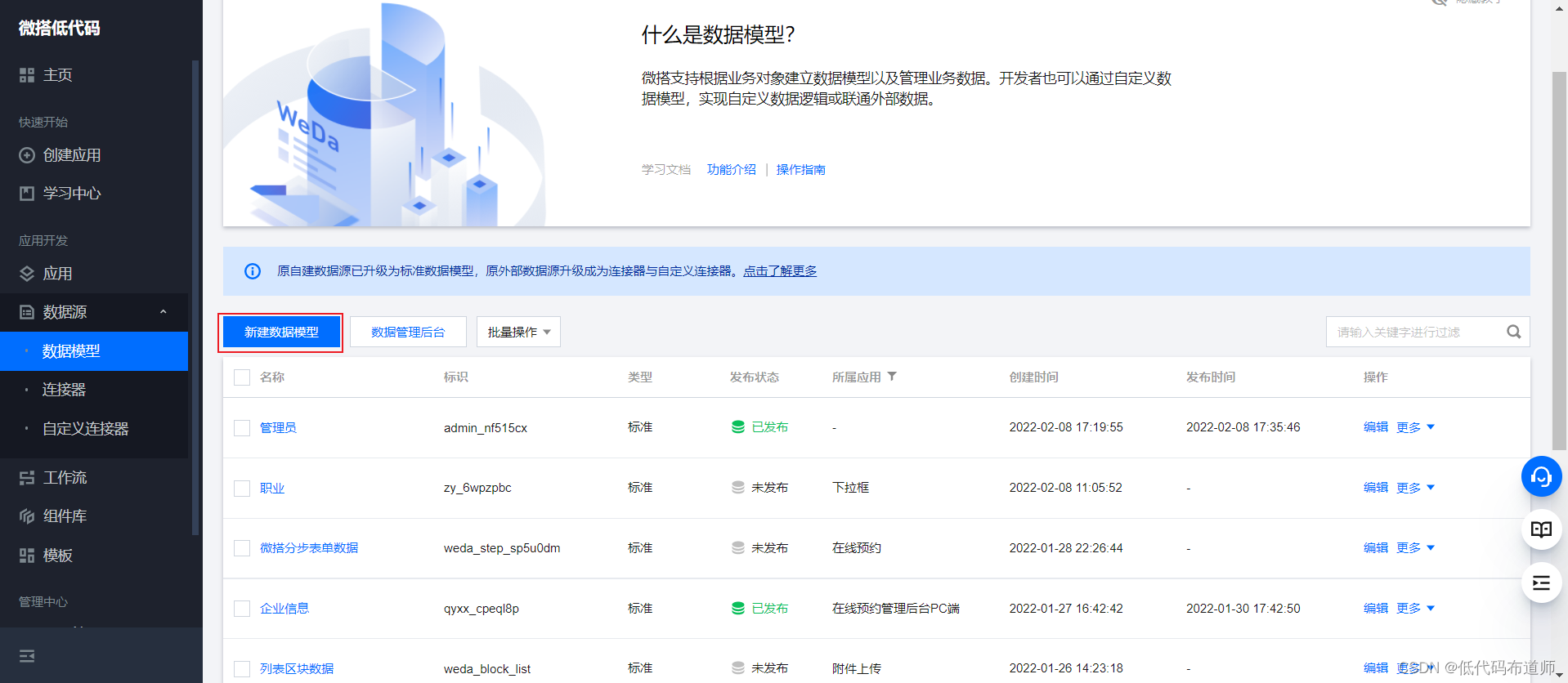The height and width of the screenshot is (683, 1568).
Task: Open the 操作指南 link
Action: tap(800, 170)
